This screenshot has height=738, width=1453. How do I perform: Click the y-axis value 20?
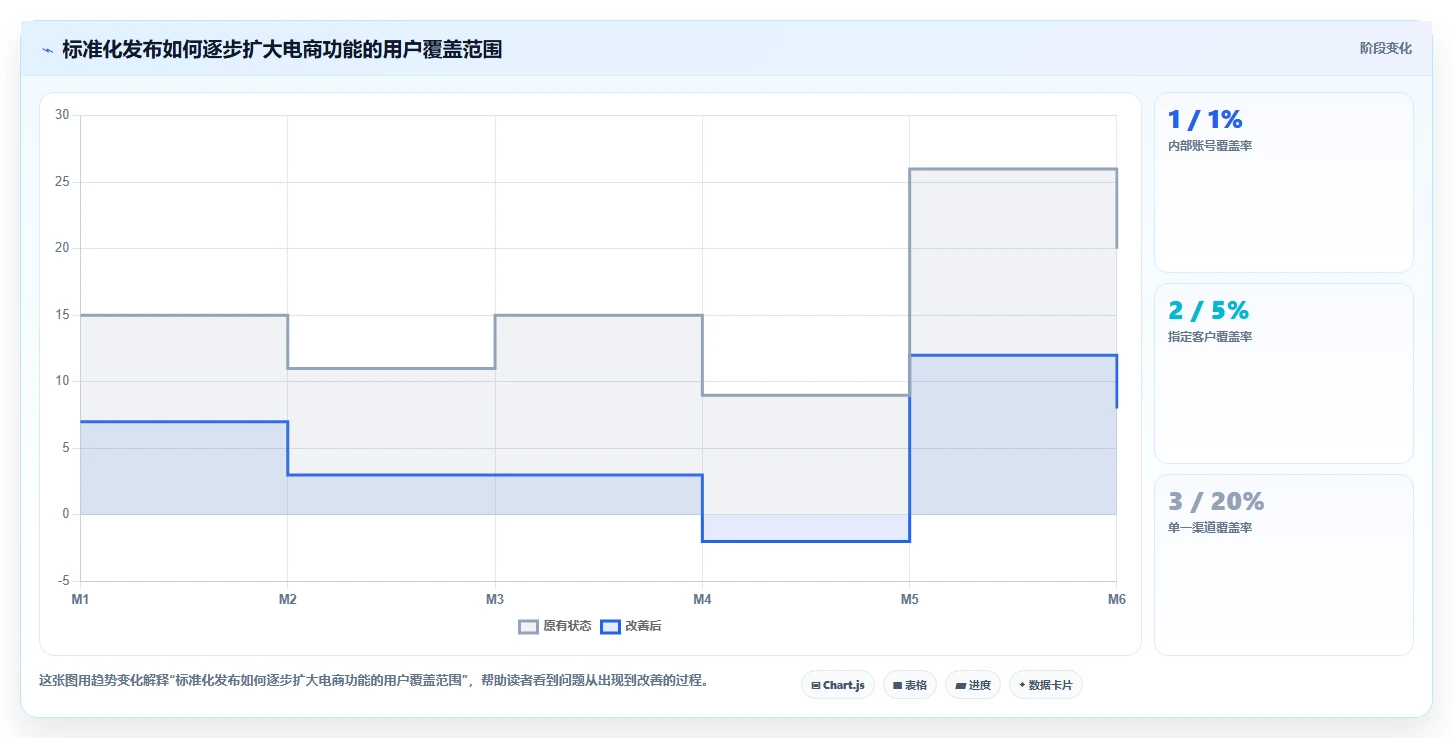coord(62,248)
